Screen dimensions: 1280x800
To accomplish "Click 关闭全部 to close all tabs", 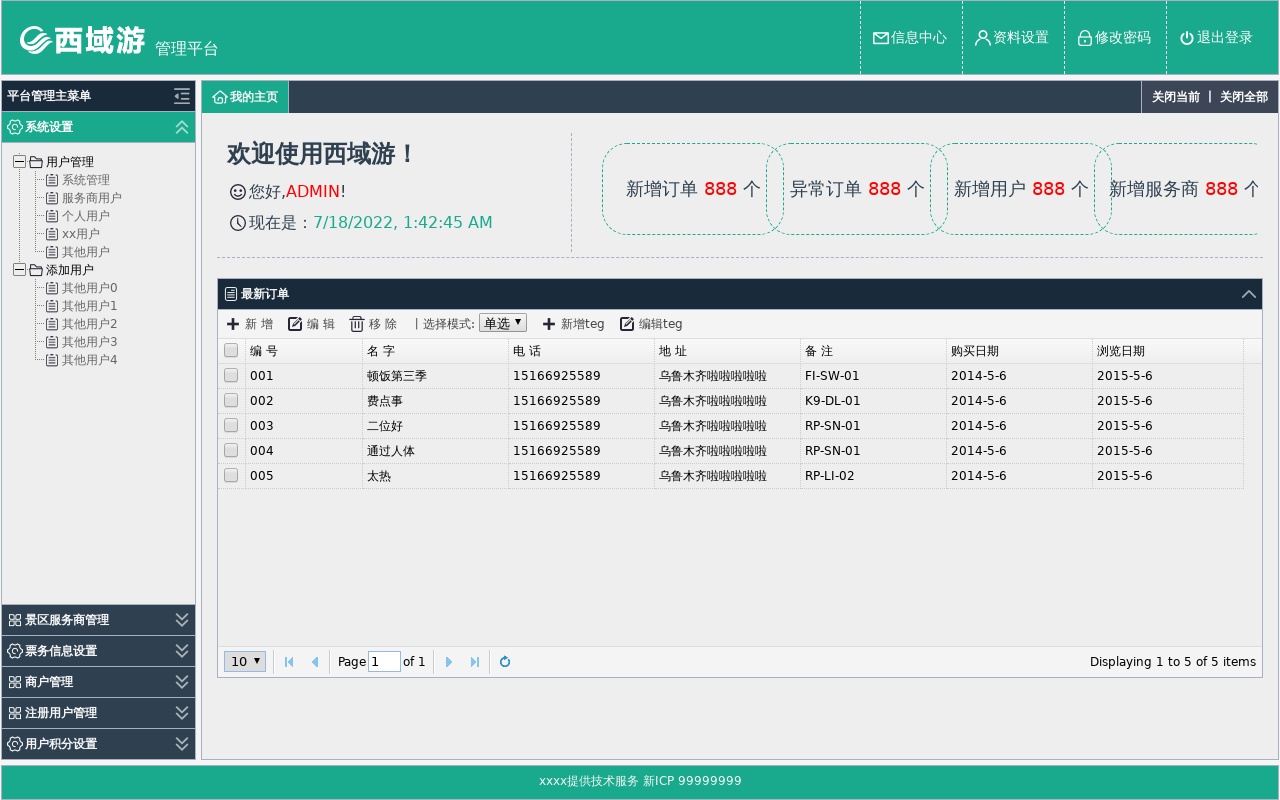I will point(1243,97).
